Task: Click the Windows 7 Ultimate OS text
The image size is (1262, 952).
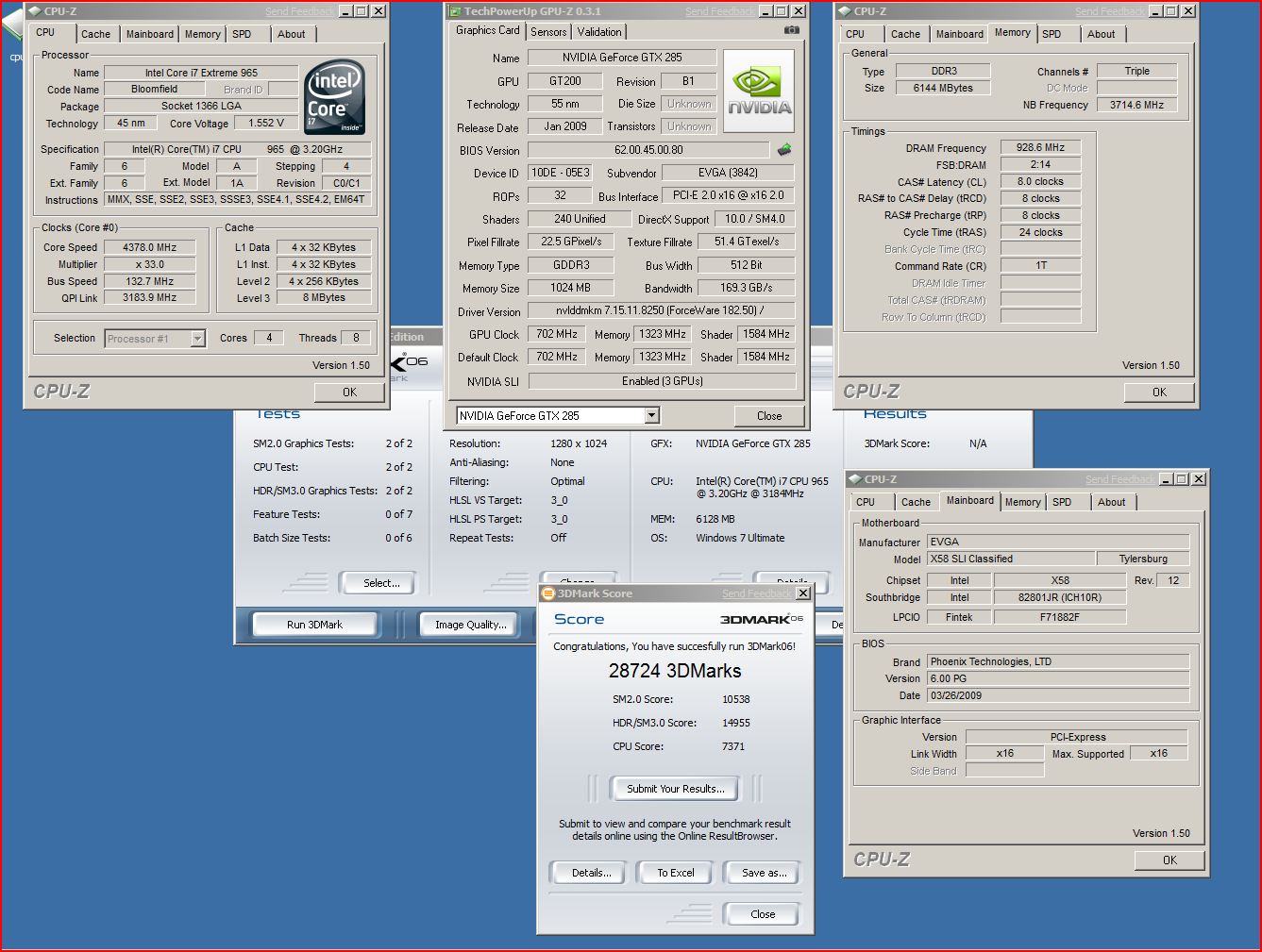Action: [740, 538]
